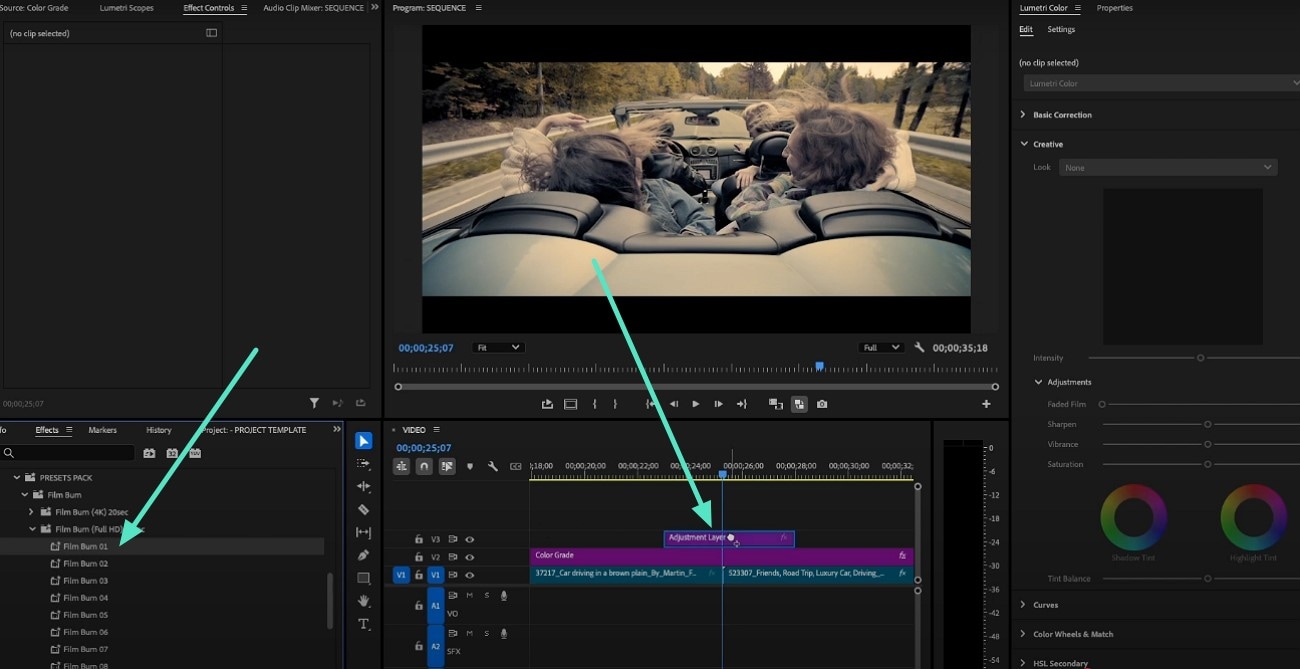The height and width of the screenshot is (669, 1300).
Task: Toggle Snap in the timeline
Action: (423, 466)
